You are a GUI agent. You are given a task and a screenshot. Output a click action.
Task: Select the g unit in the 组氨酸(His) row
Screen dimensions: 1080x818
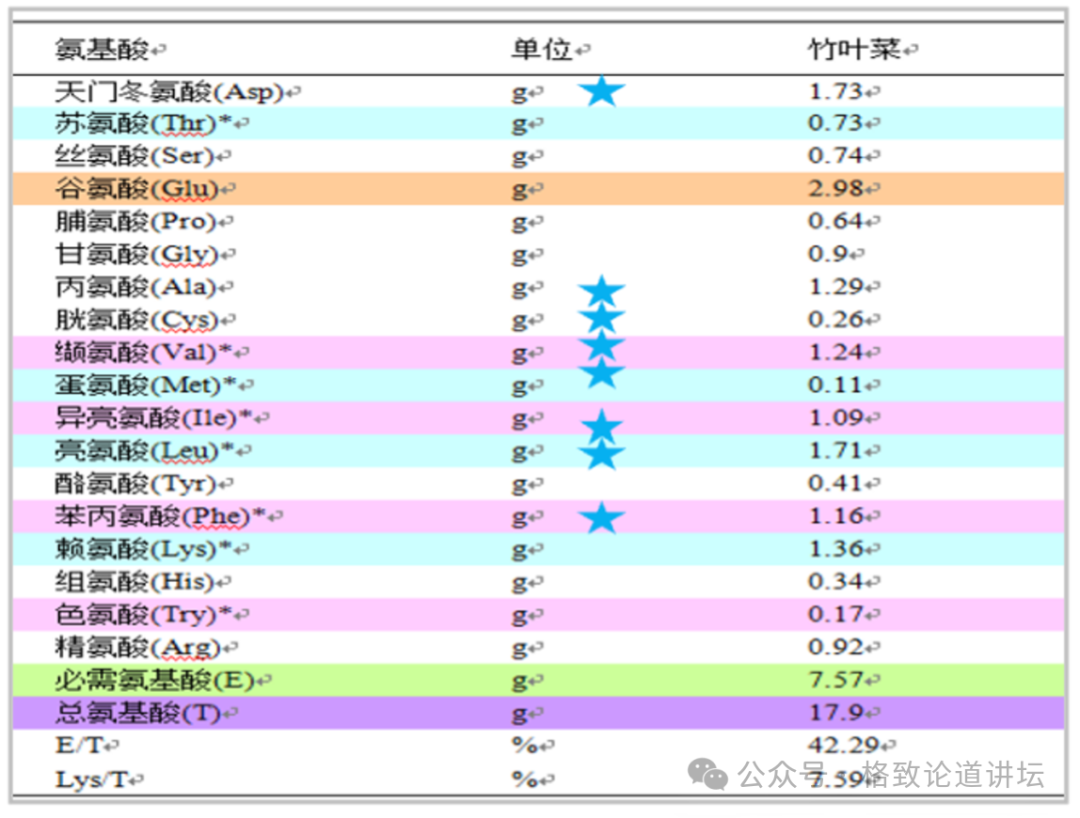519,583
